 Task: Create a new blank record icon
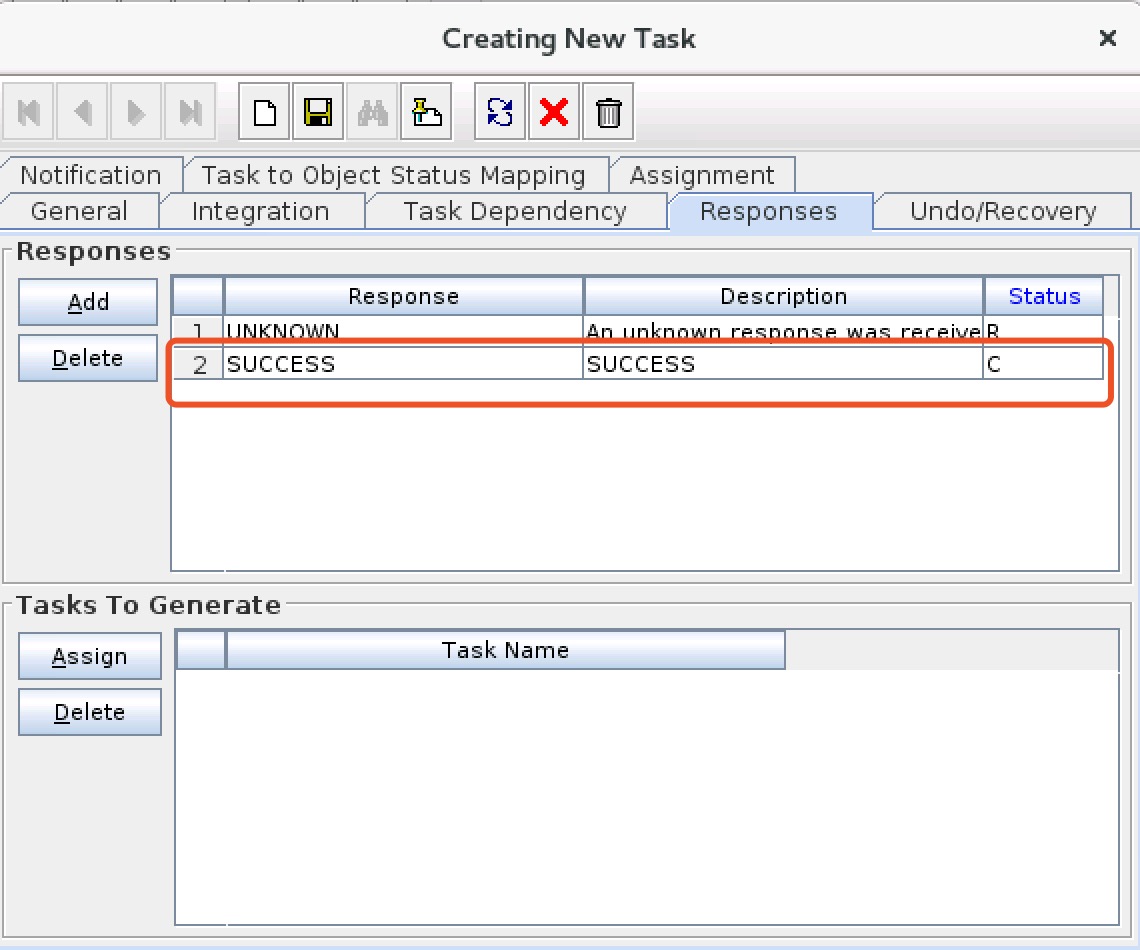coord(264,112)
